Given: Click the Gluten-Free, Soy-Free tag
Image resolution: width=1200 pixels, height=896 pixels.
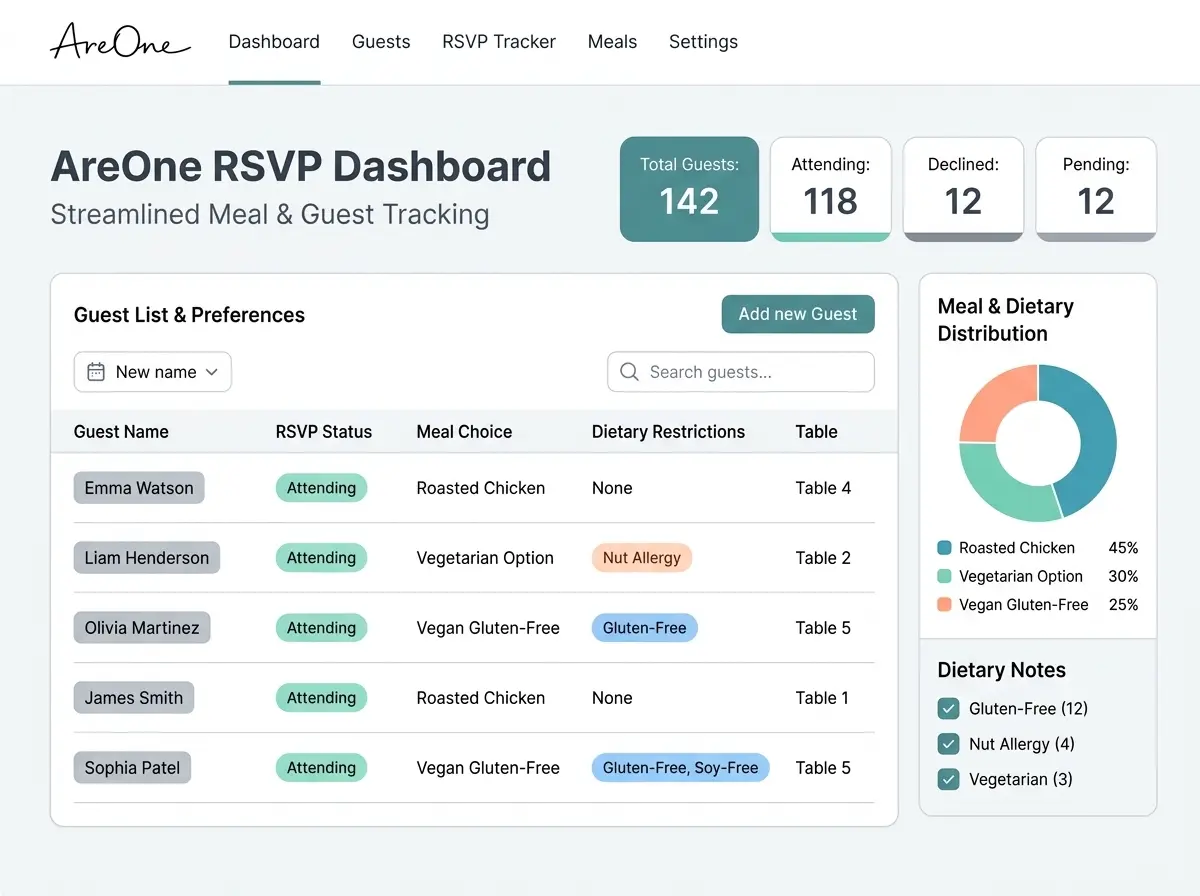Looking at the screenshot, I should pos(681,768).
